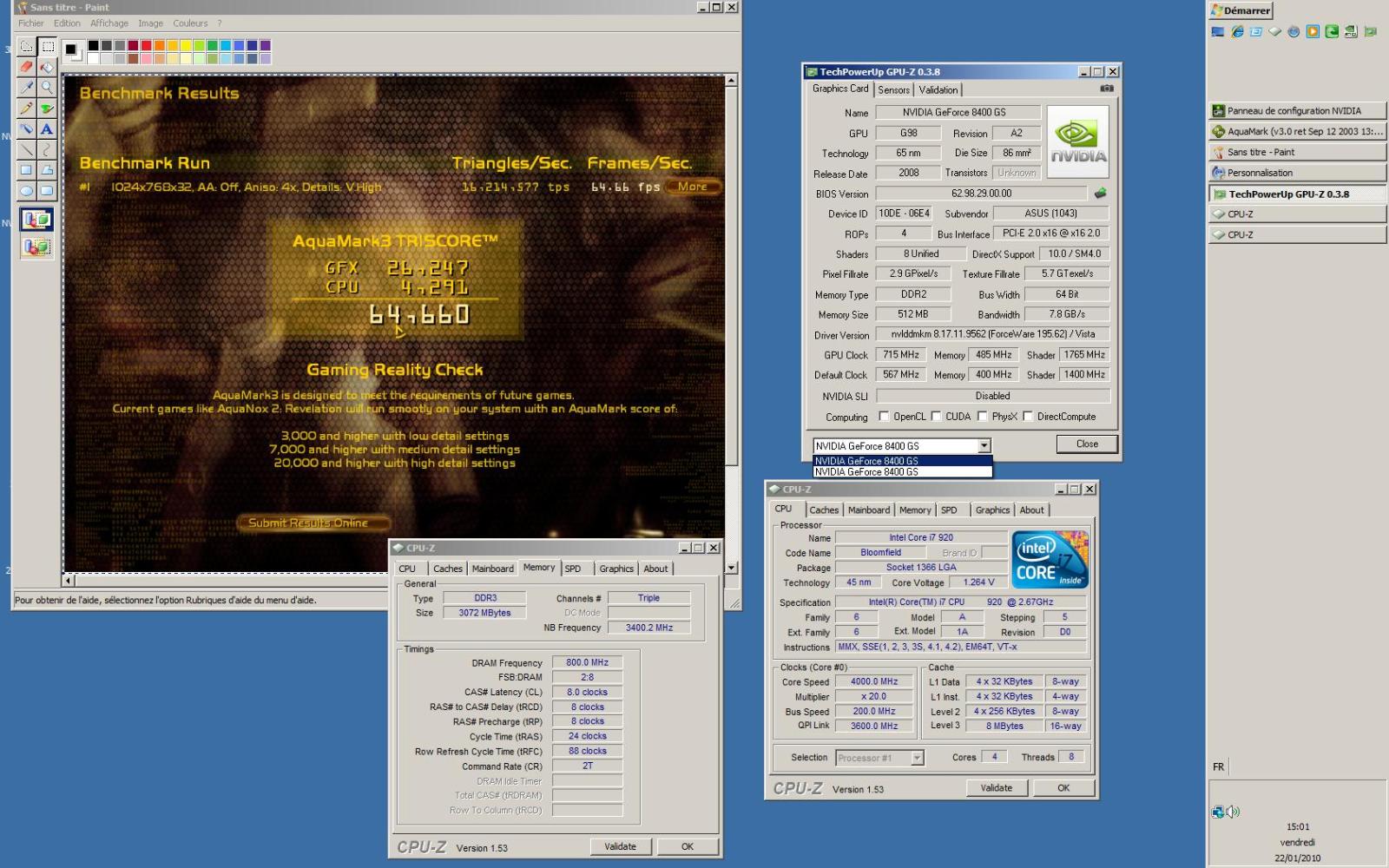
Task: Select the Ellipse tool in Paint
Action: click(27, 191)
